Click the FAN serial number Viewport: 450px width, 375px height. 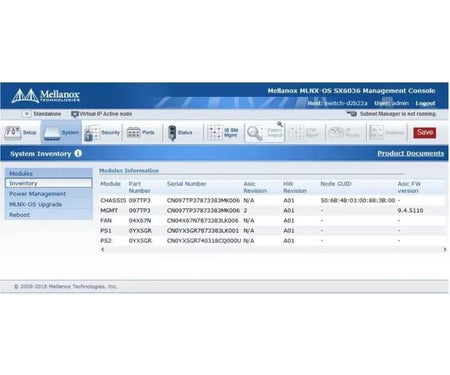coord(203,220)
